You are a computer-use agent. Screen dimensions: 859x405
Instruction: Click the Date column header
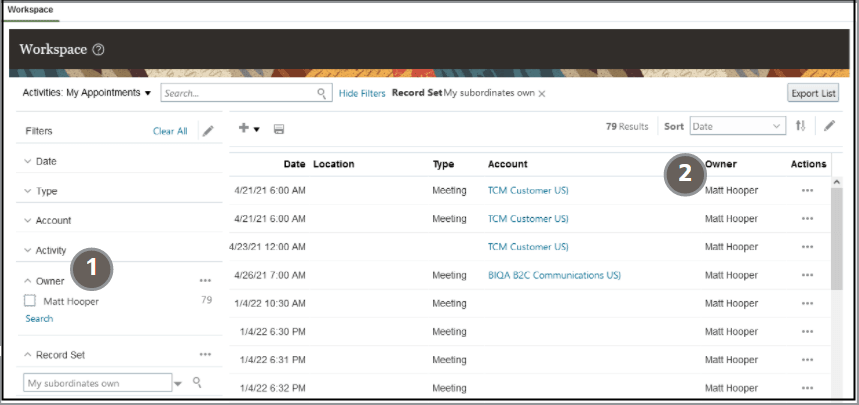click(294, 164)
